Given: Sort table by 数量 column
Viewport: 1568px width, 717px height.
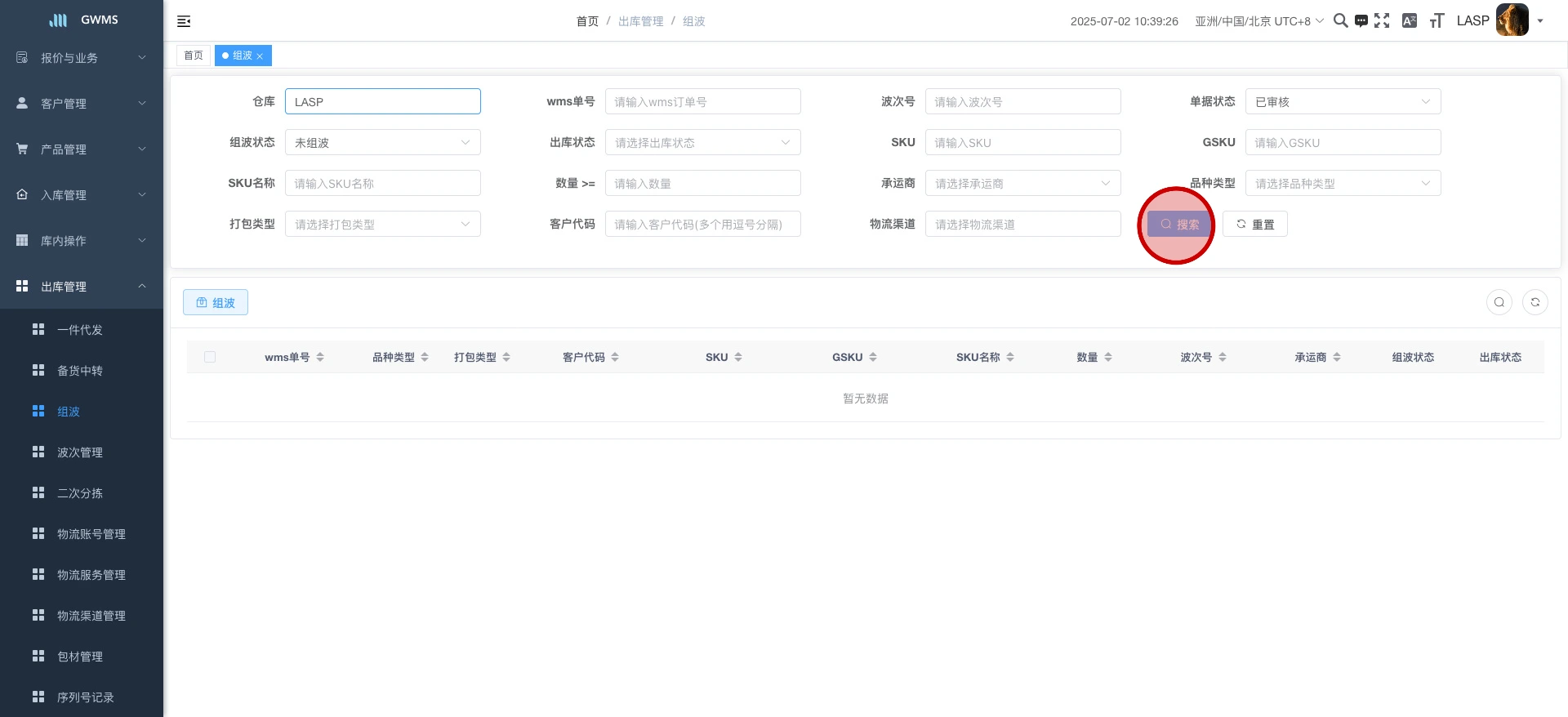Looking at the screenshot, I should coord(1108,357).
